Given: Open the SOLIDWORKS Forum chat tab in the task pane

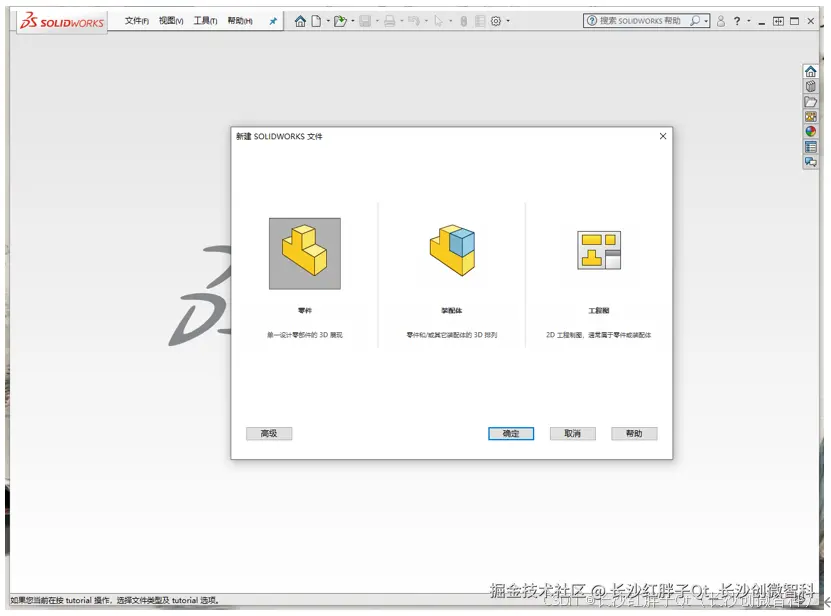Looking at the screenshot, I should click(x=810, y=162).
